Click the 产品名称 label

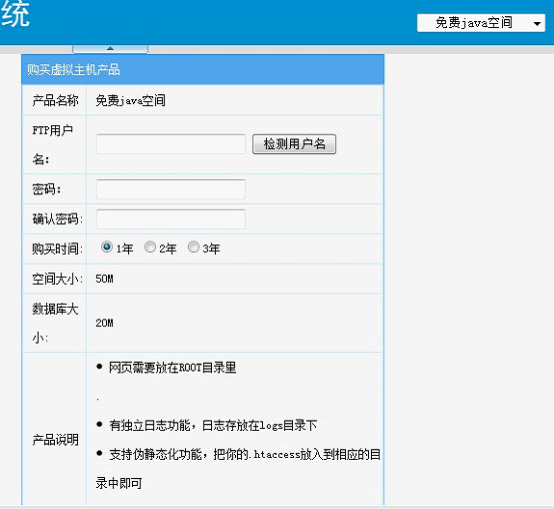tap(55, 101)
